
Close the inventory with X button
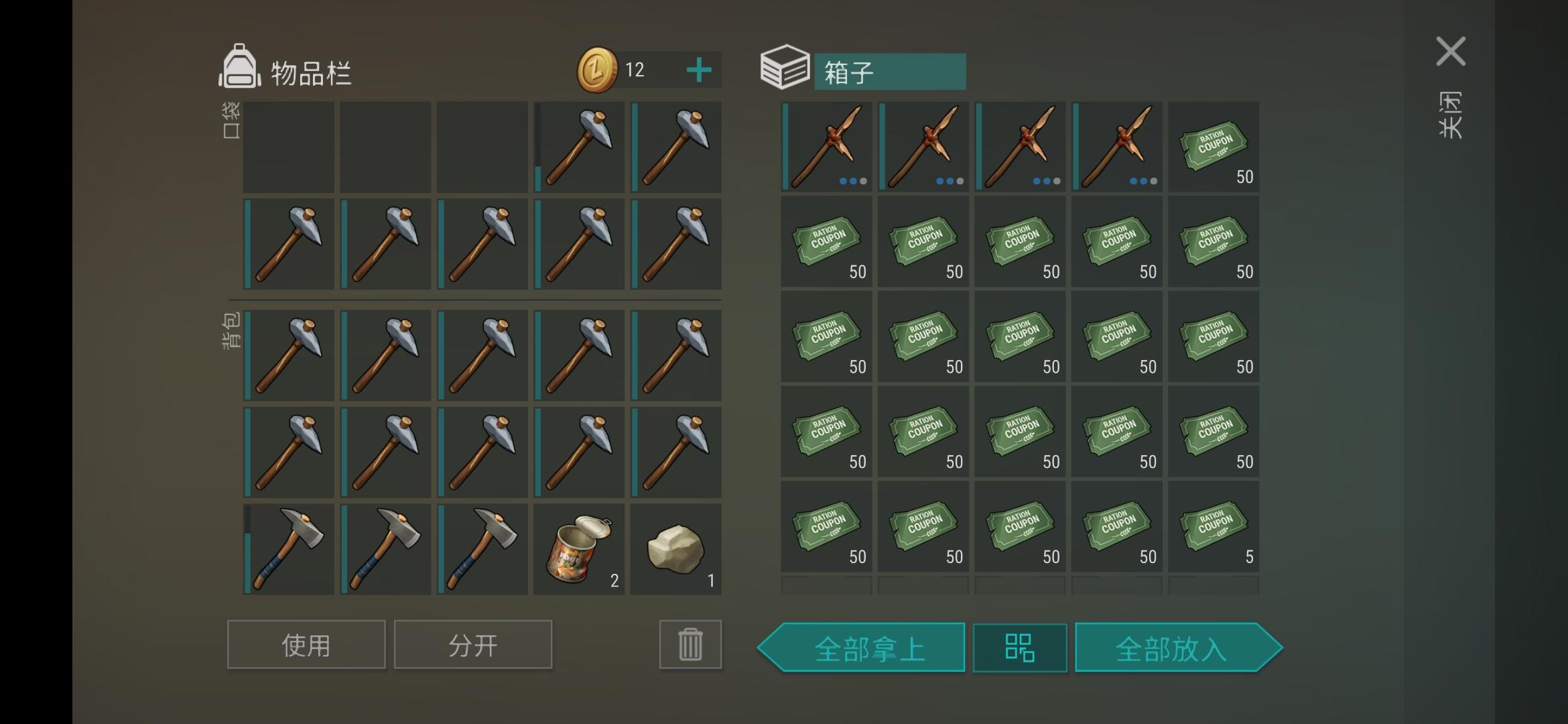(1451, 52)
